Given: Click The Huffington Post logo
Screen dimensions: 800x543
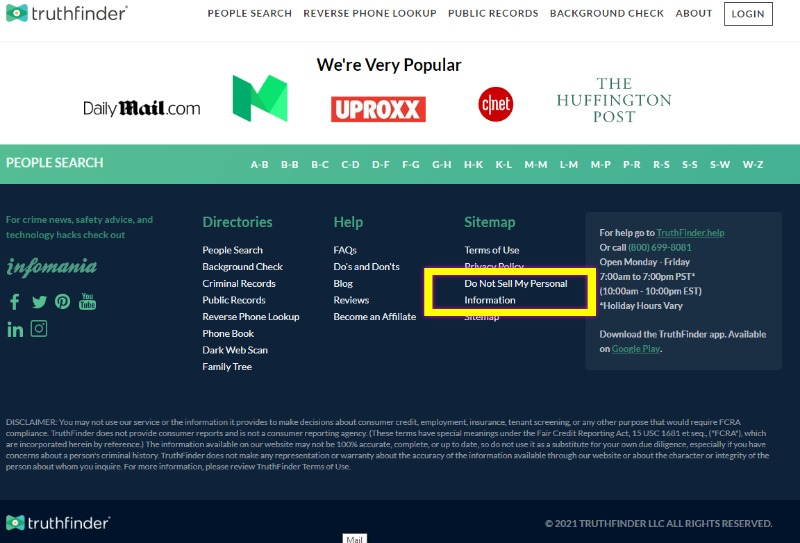Looking at the screenshot, I should (614, 100).
